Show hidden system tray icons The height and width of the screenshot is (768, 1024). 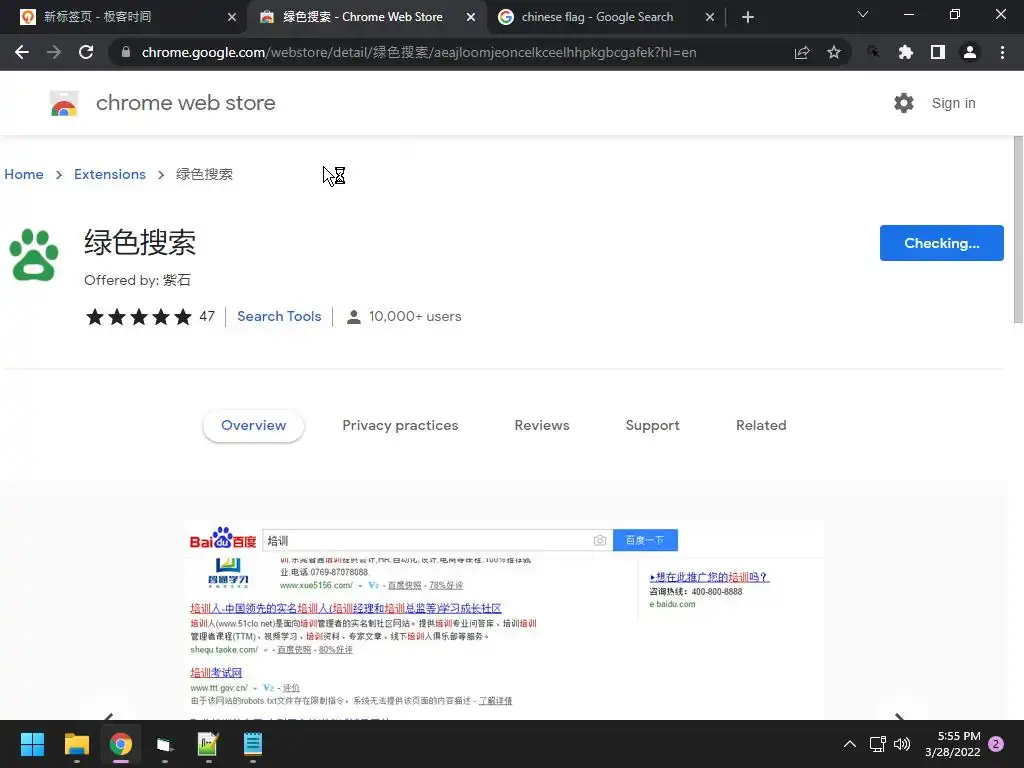coord(850,744)
